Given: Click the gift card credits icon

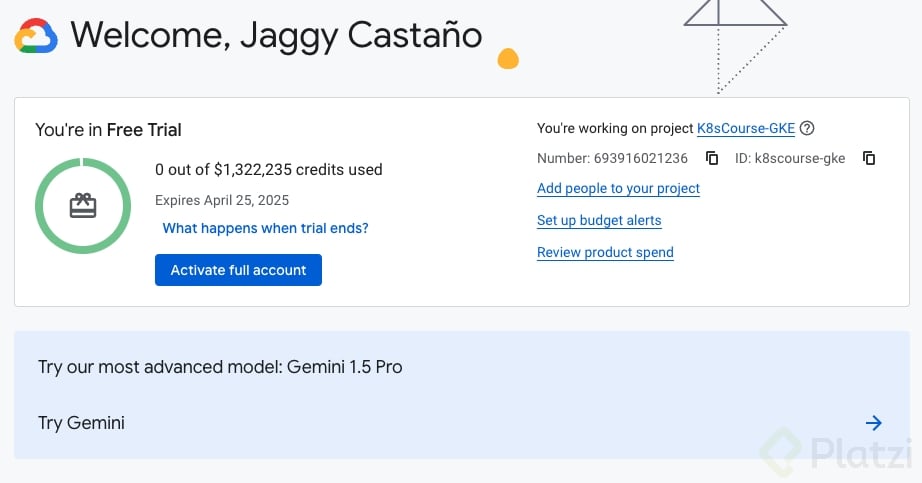Looking at the screenshot, I should click(83, 205).
